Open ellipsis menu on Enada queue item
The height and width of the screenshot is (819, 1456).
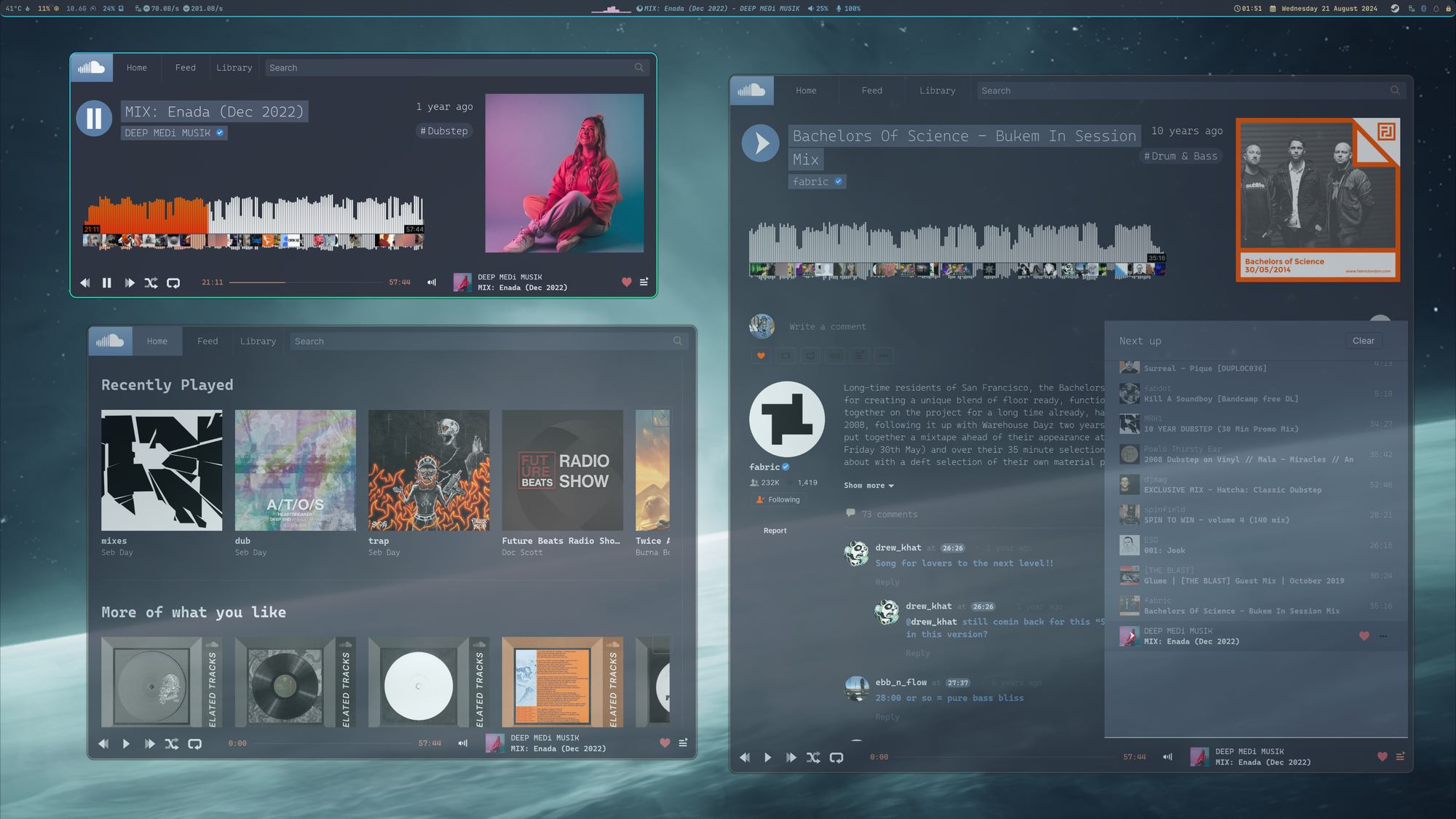click(x=1383, y=636)
